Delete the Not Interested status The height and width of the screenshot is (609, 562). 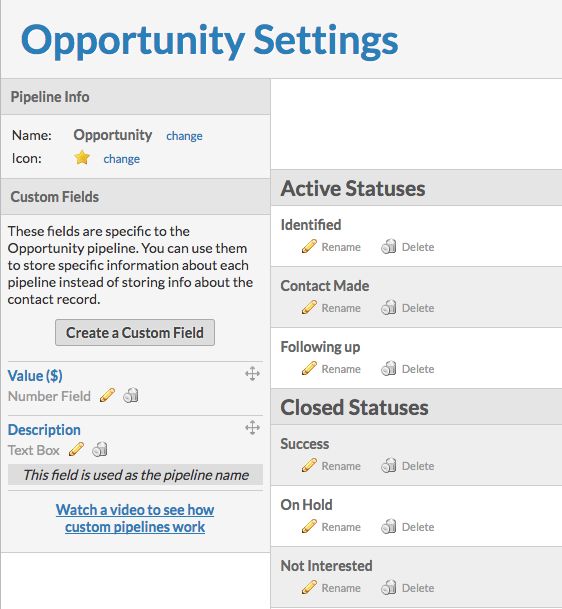tap(418, 588)
